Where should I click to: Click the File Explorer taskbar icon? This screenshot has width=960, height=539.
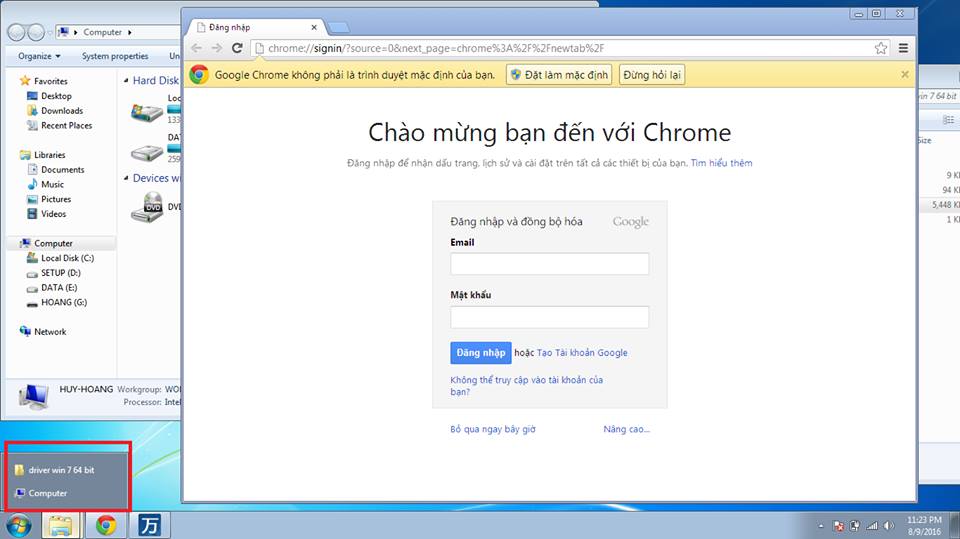(x=61, y=526)
